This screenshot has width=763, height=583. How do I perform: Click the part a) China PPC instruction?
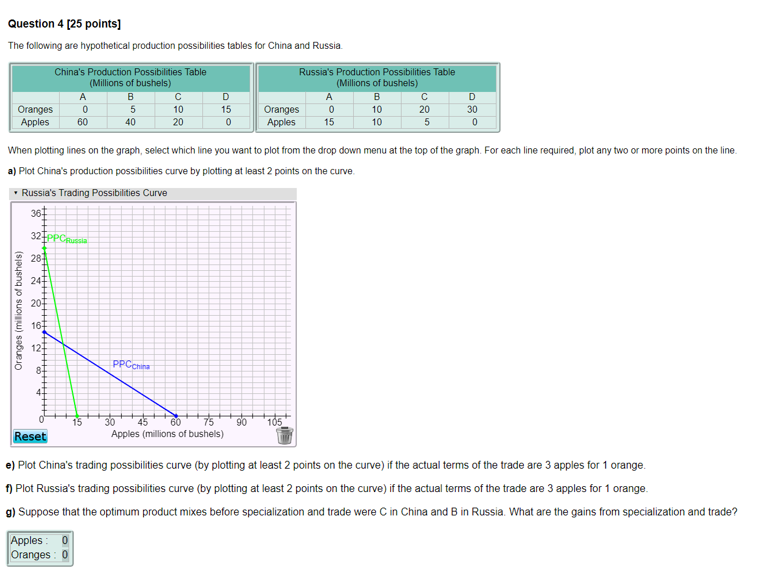(181, 171)
